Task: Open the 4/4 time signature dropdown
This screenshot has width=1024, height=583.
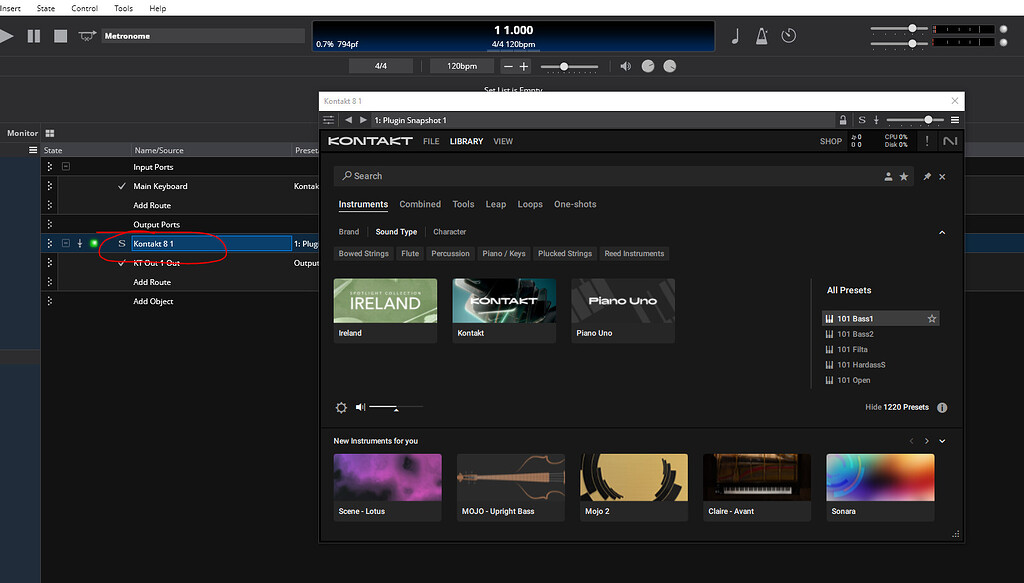Action: [x=381, y=66]
